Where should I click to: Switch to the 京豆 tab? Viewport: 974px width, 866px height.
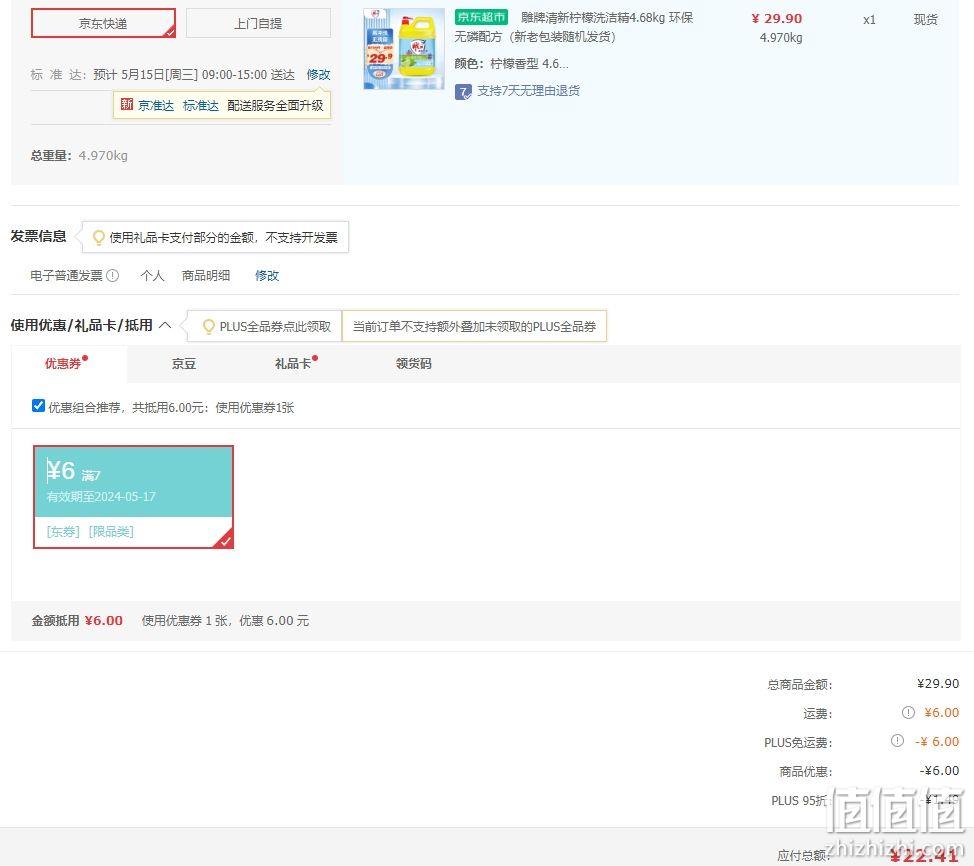click(184, 363)
